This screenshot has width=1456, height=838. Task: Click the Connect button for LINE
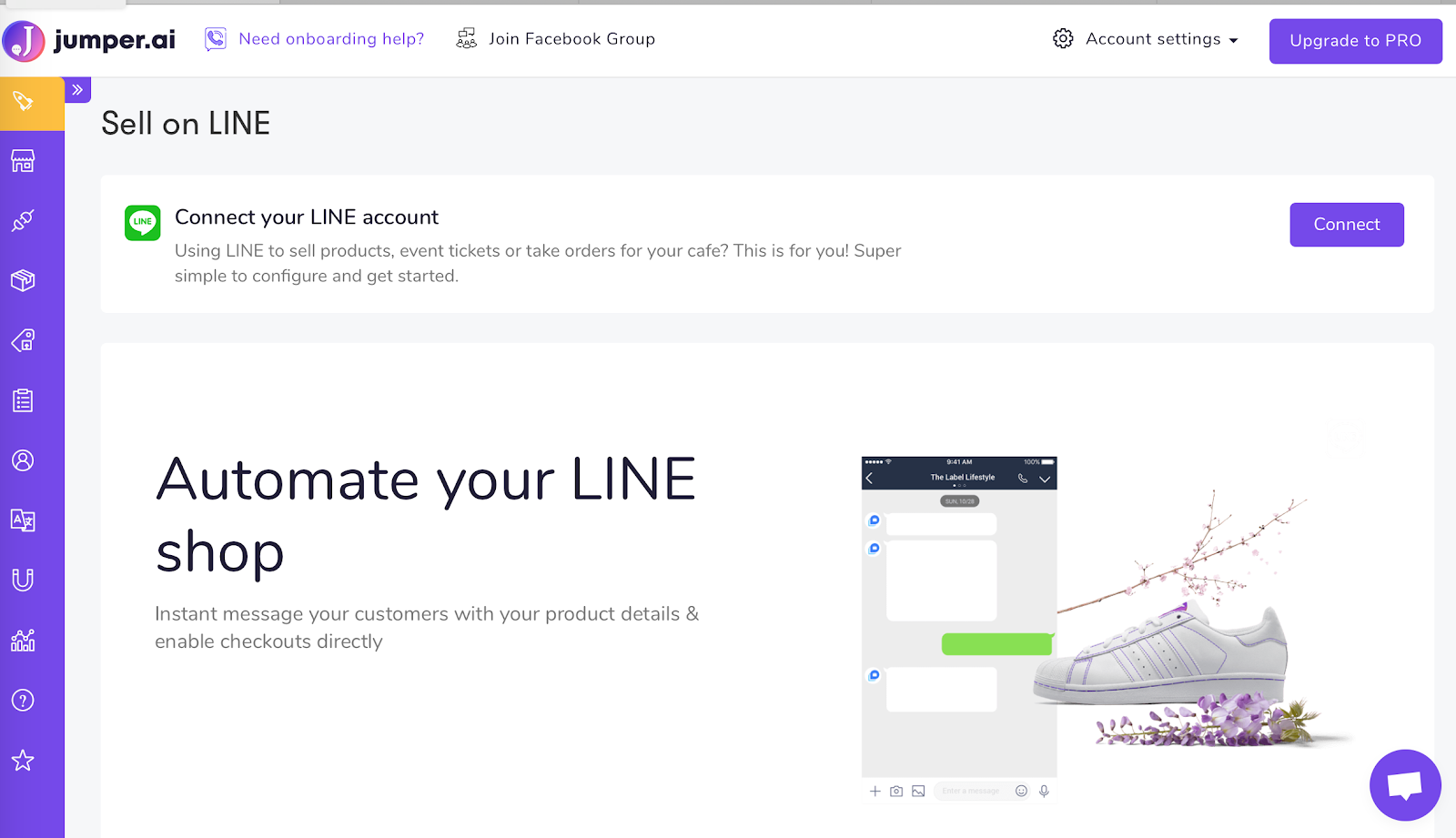(1346, 225)
